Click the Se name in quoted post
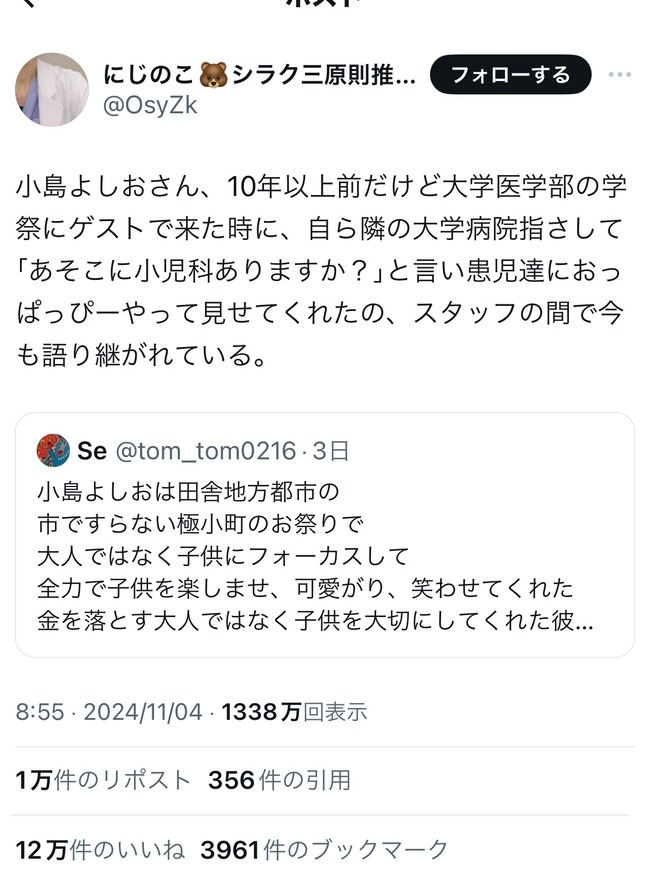This screenshot has height=882, width=650. click(x=92, y=451)
